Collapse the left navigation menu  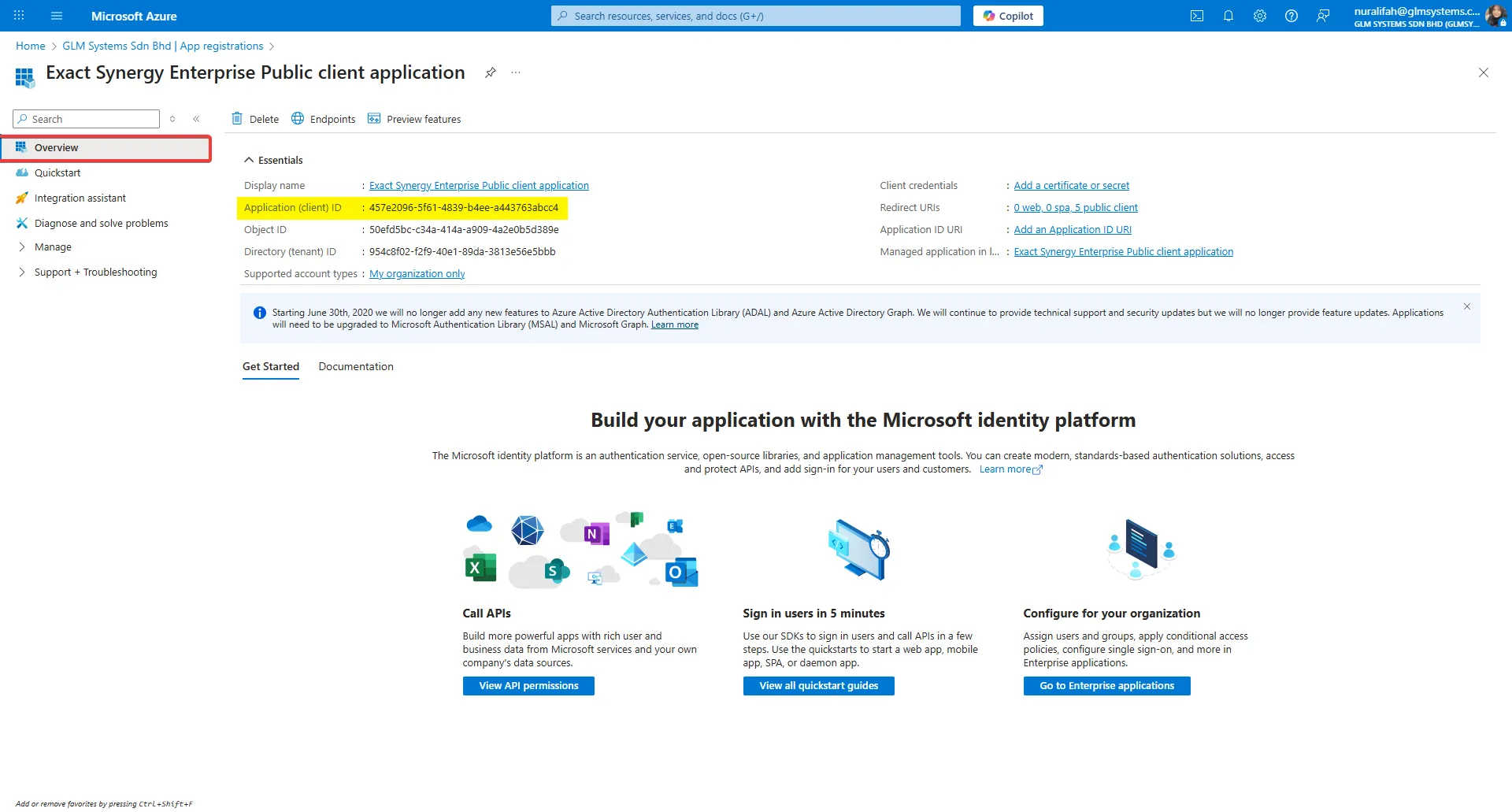196,119
